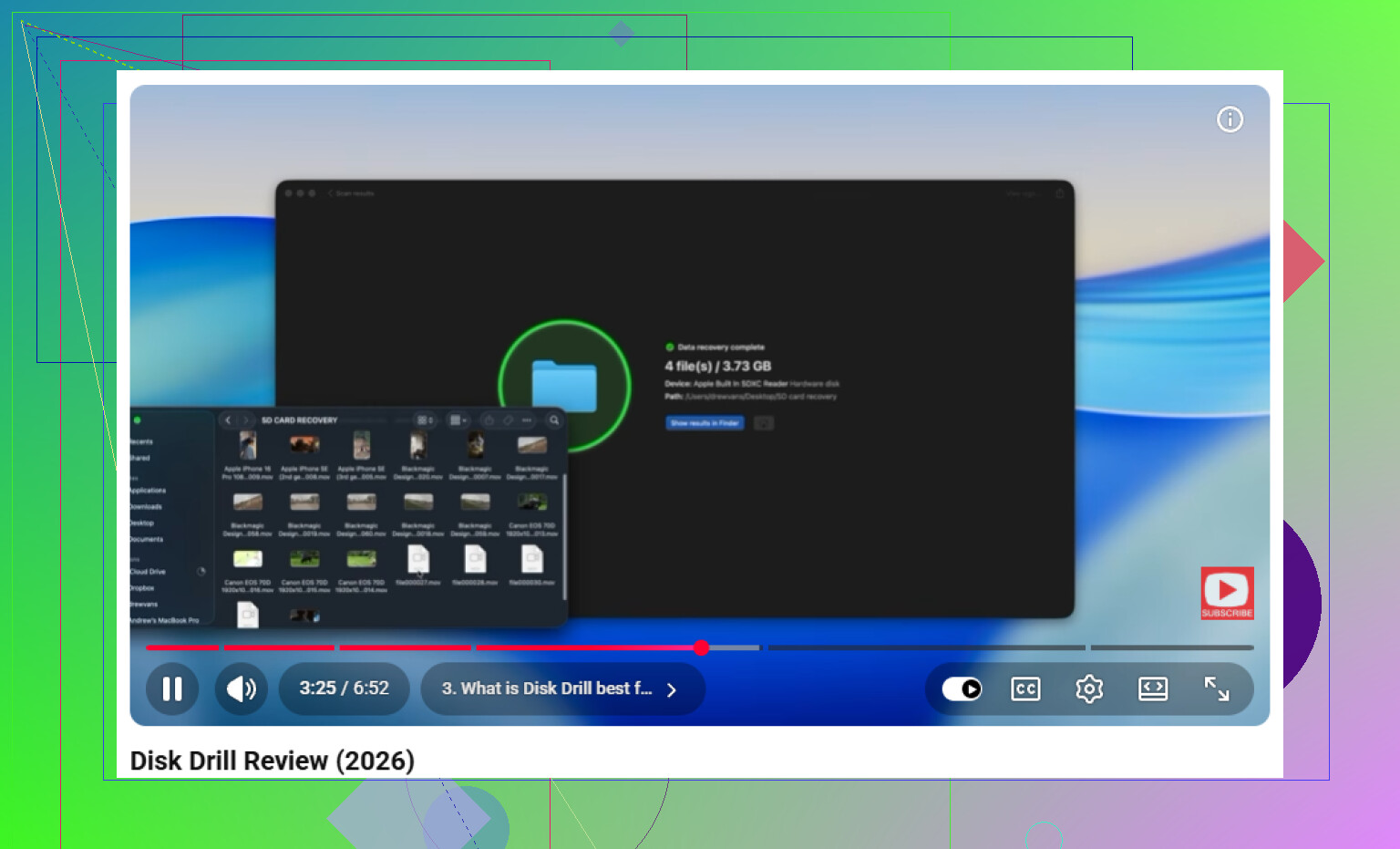
Task: Click the Finder share icon in the SD CARD RECOVERY window
Action: click(x=489, y=420)
